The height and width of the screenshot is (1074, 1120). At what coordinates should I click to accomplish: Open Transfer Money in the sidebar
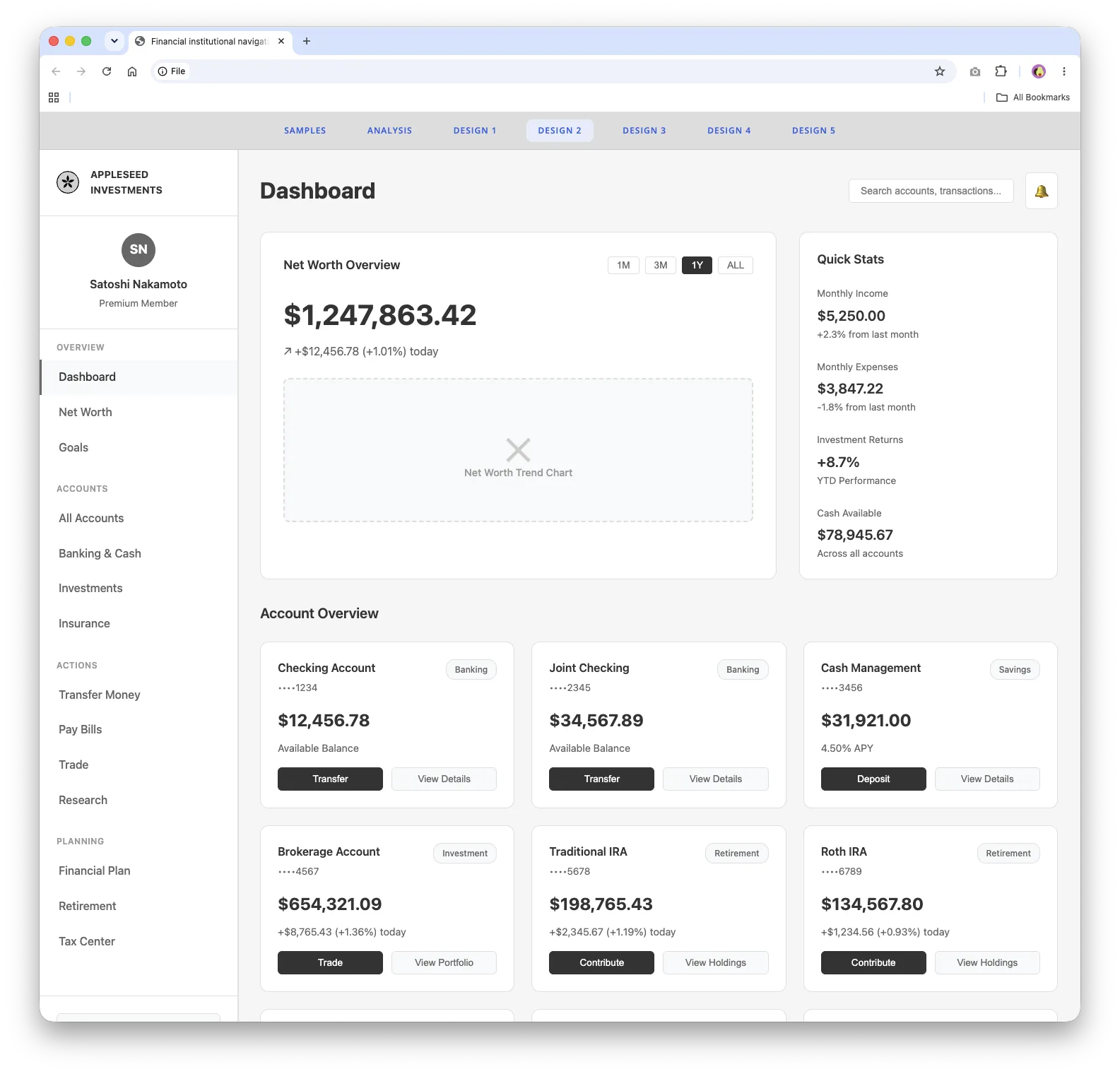pos(138,695)
